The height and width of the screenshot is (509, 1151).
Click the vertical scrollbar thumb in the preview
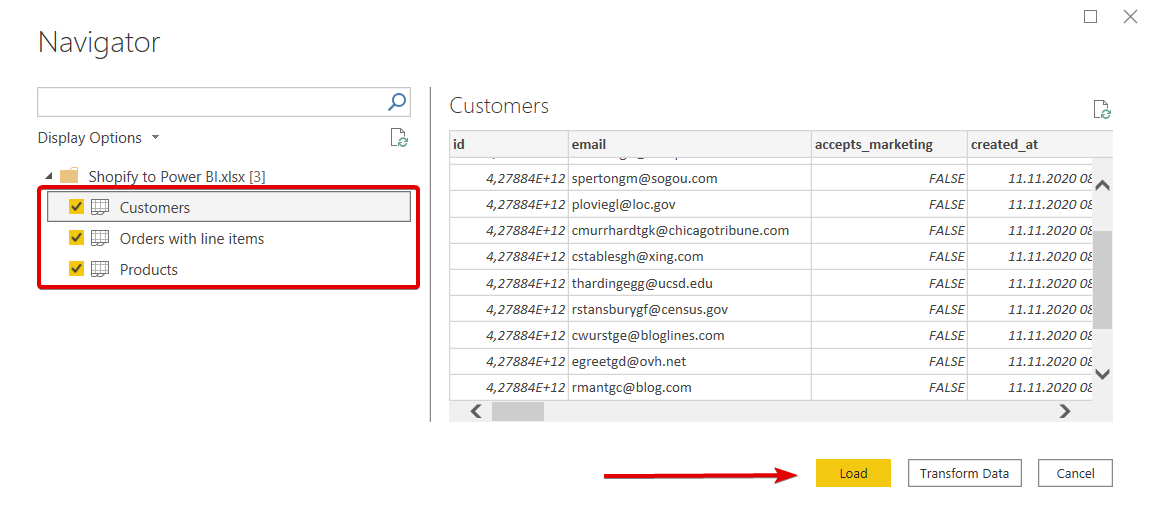[x=1102, y=280]
